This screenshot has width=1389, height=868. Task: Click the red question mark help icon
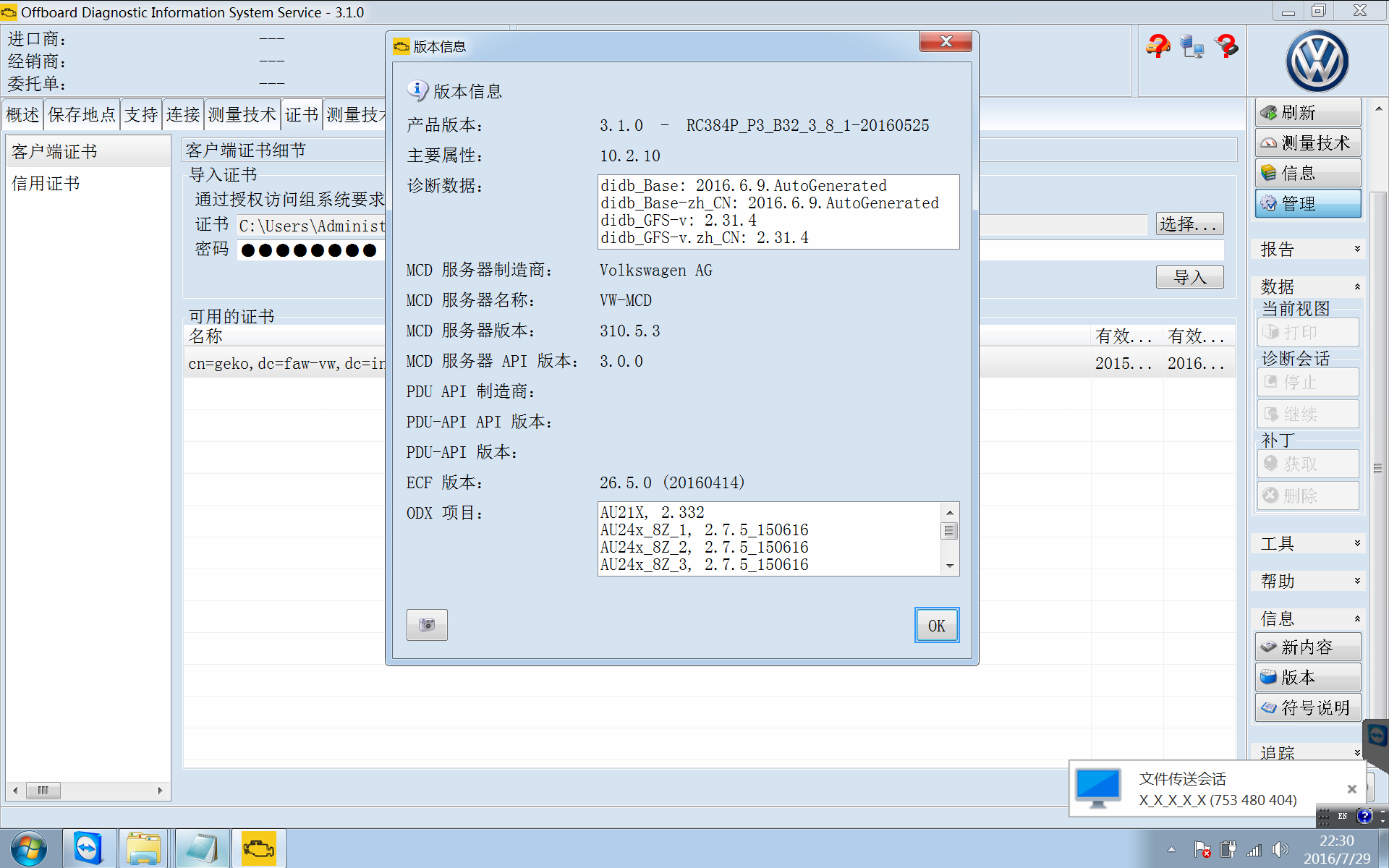(x=1227, y=46)
